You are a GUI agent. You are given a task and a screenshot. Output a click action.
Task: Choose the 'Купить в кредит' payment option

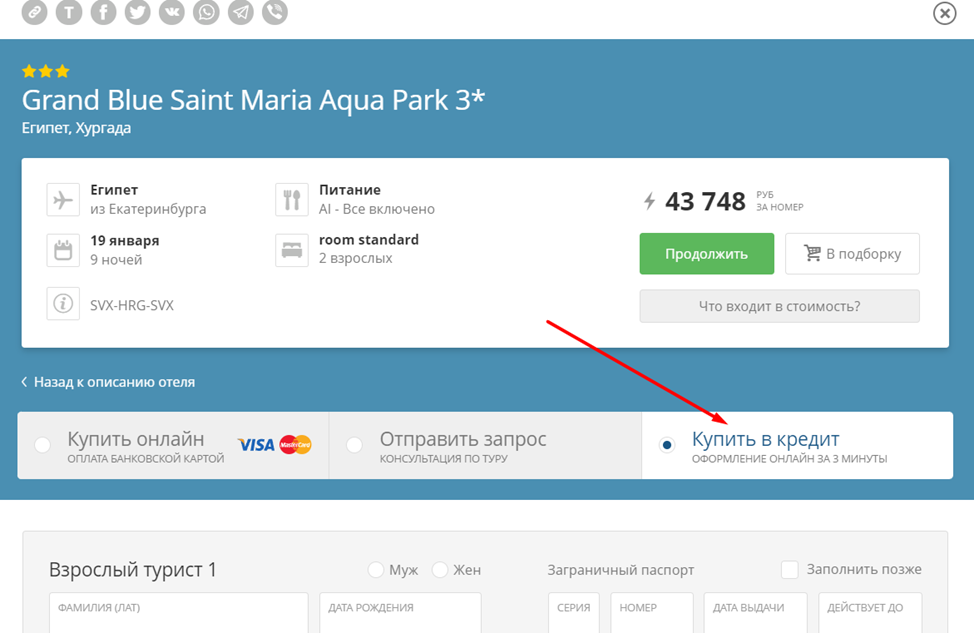(668, 445)
